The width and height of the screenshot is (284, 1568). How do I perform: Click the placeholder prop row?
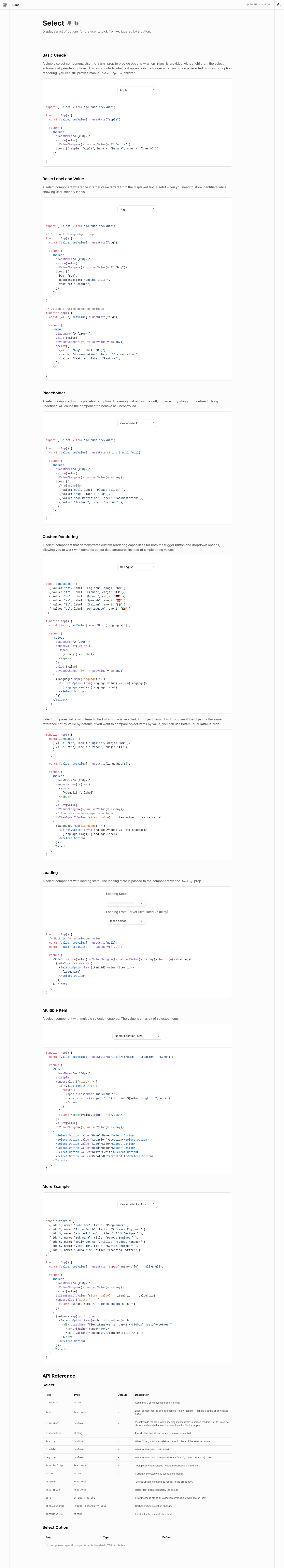(137, 1433)
